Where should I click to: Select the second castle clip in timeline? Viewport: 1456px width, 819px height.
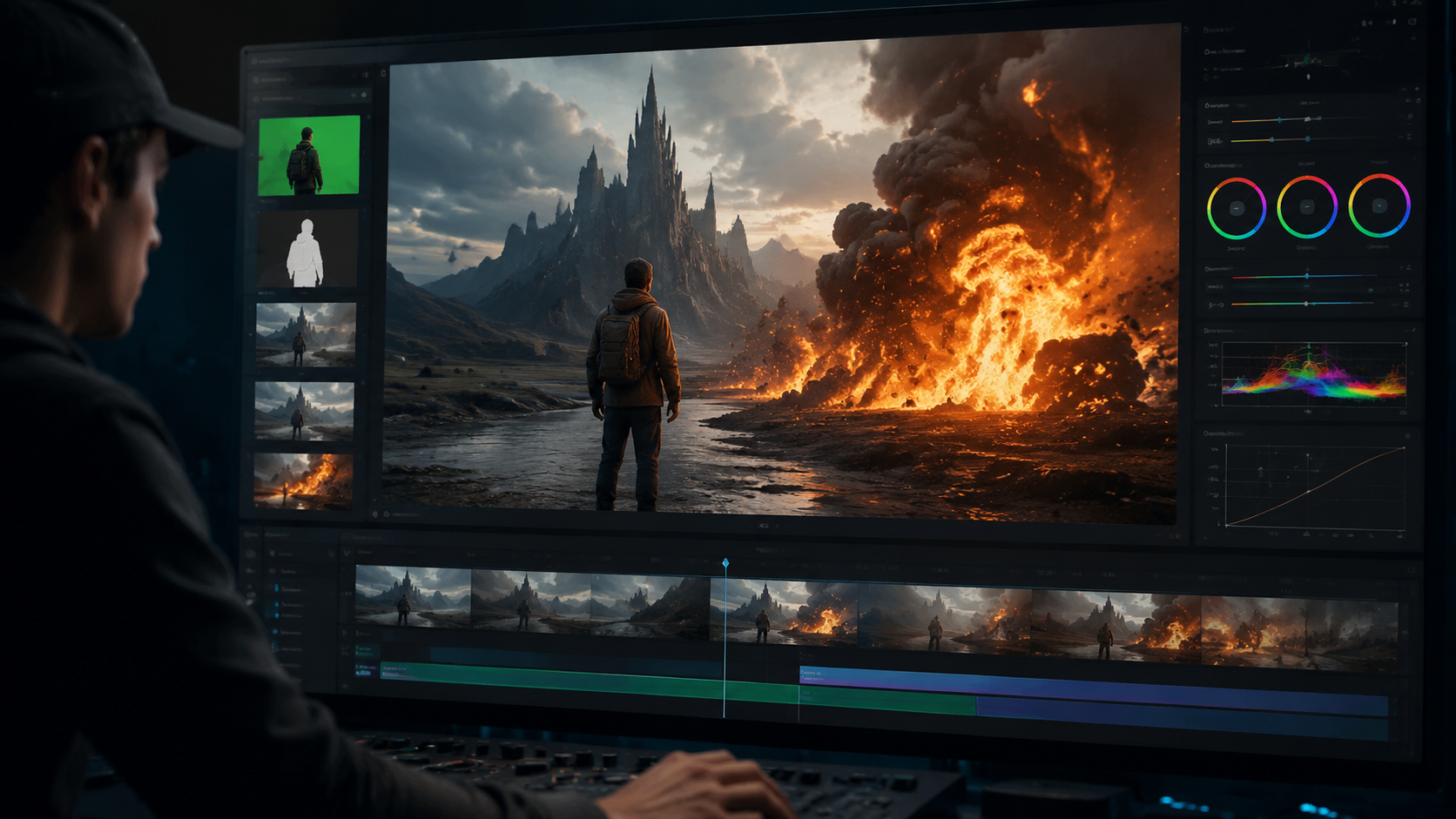click(x=531, y=601)
